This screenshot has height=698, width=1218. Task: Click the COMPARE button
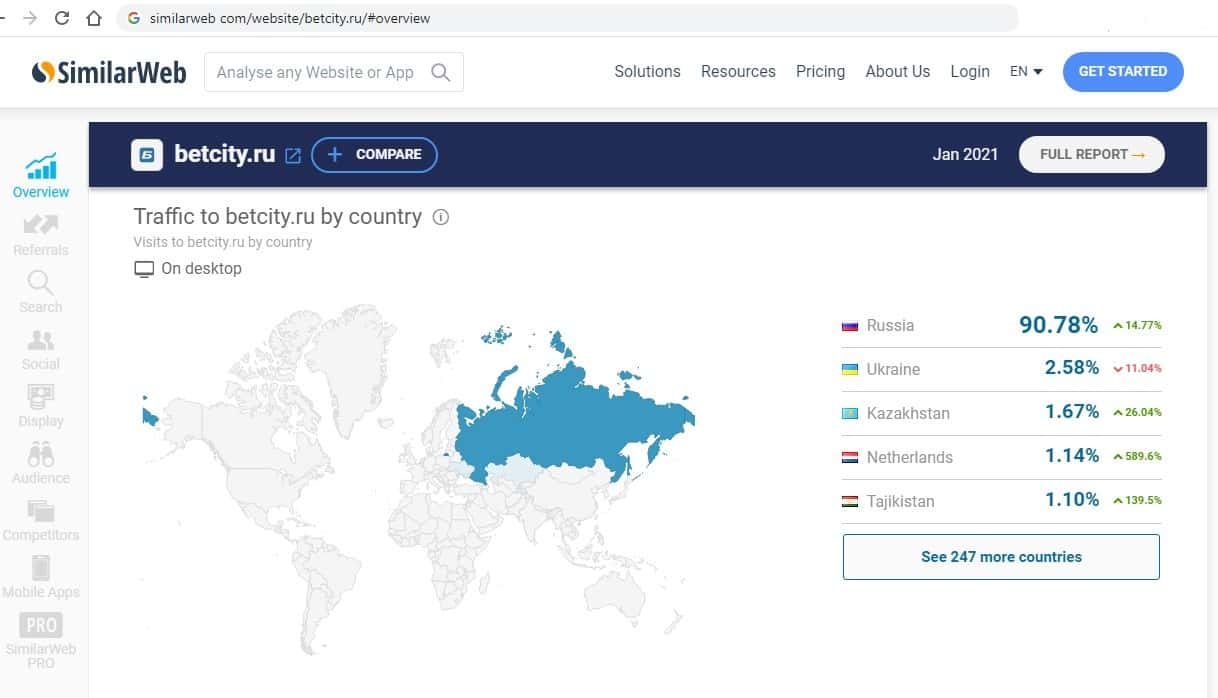coord(374,154)
